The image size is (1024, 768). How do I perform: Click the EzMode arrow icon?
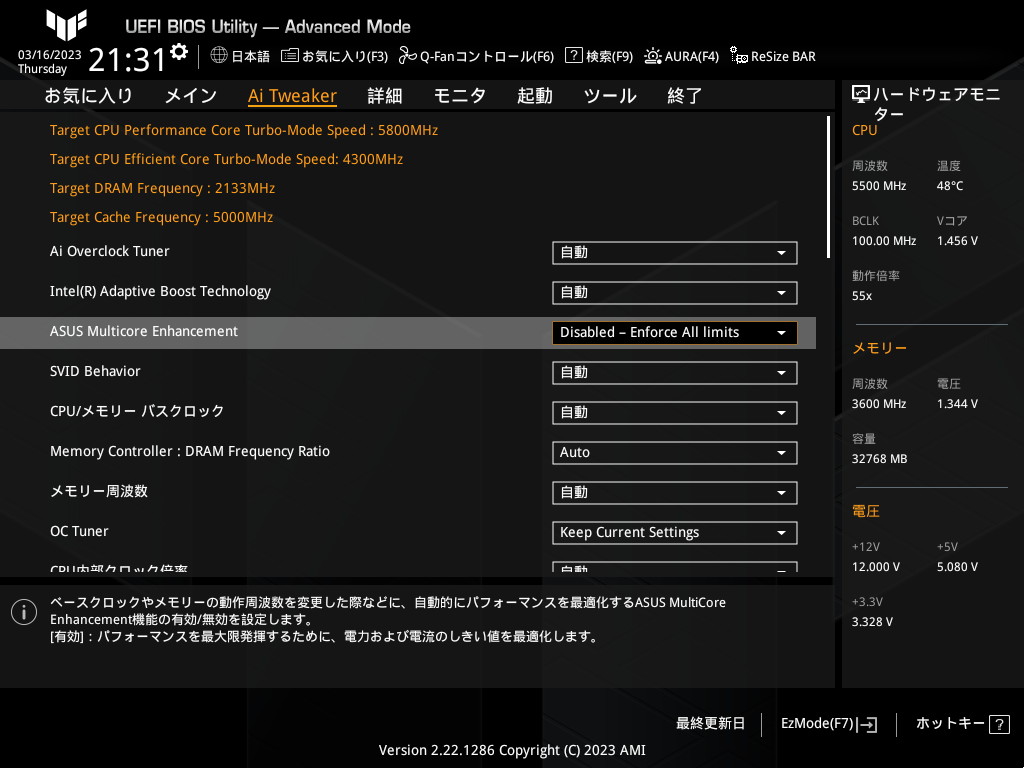pos(867,724)
